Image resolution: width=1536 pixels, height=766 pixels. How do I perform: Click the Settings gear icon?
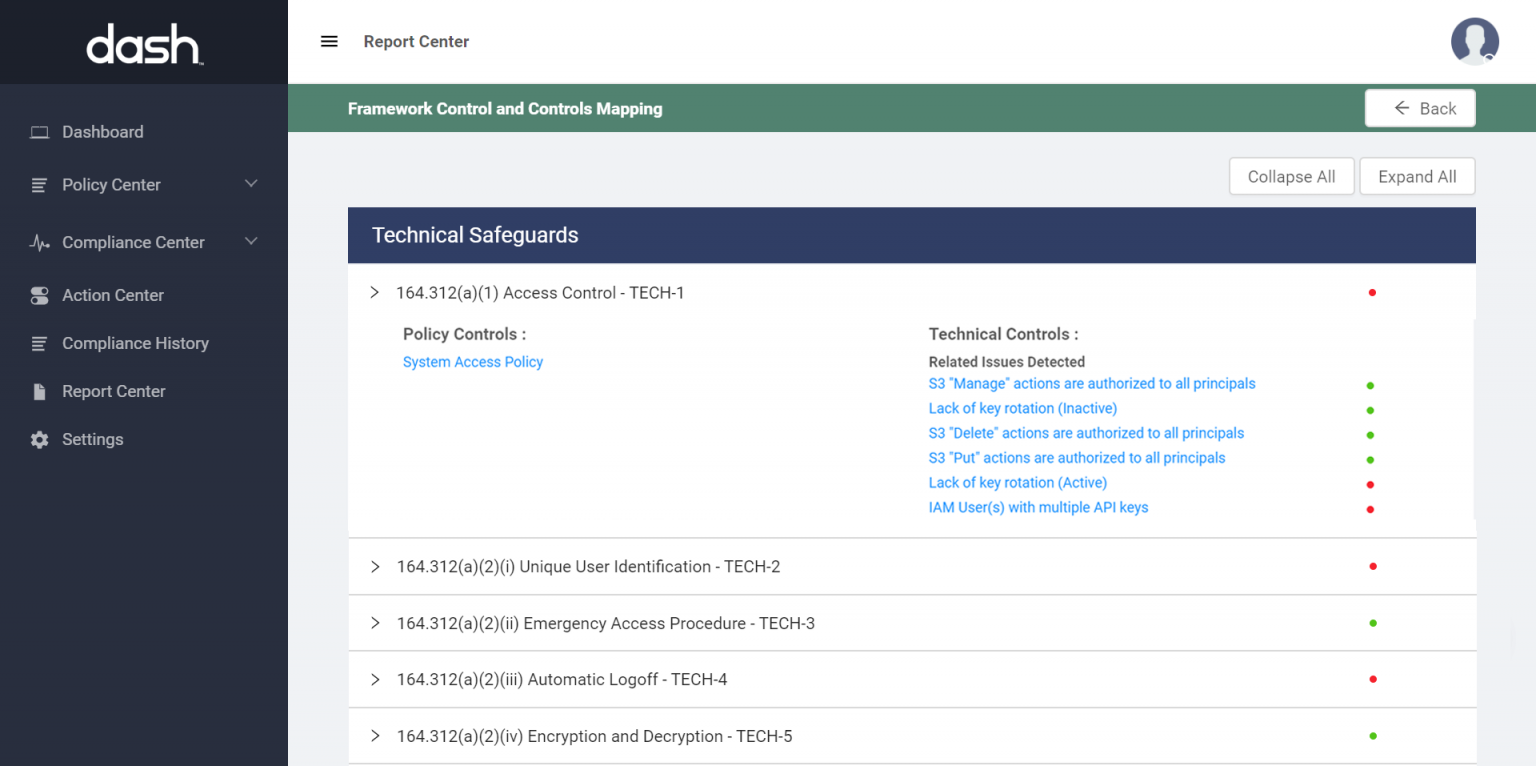tap(39, 439)
